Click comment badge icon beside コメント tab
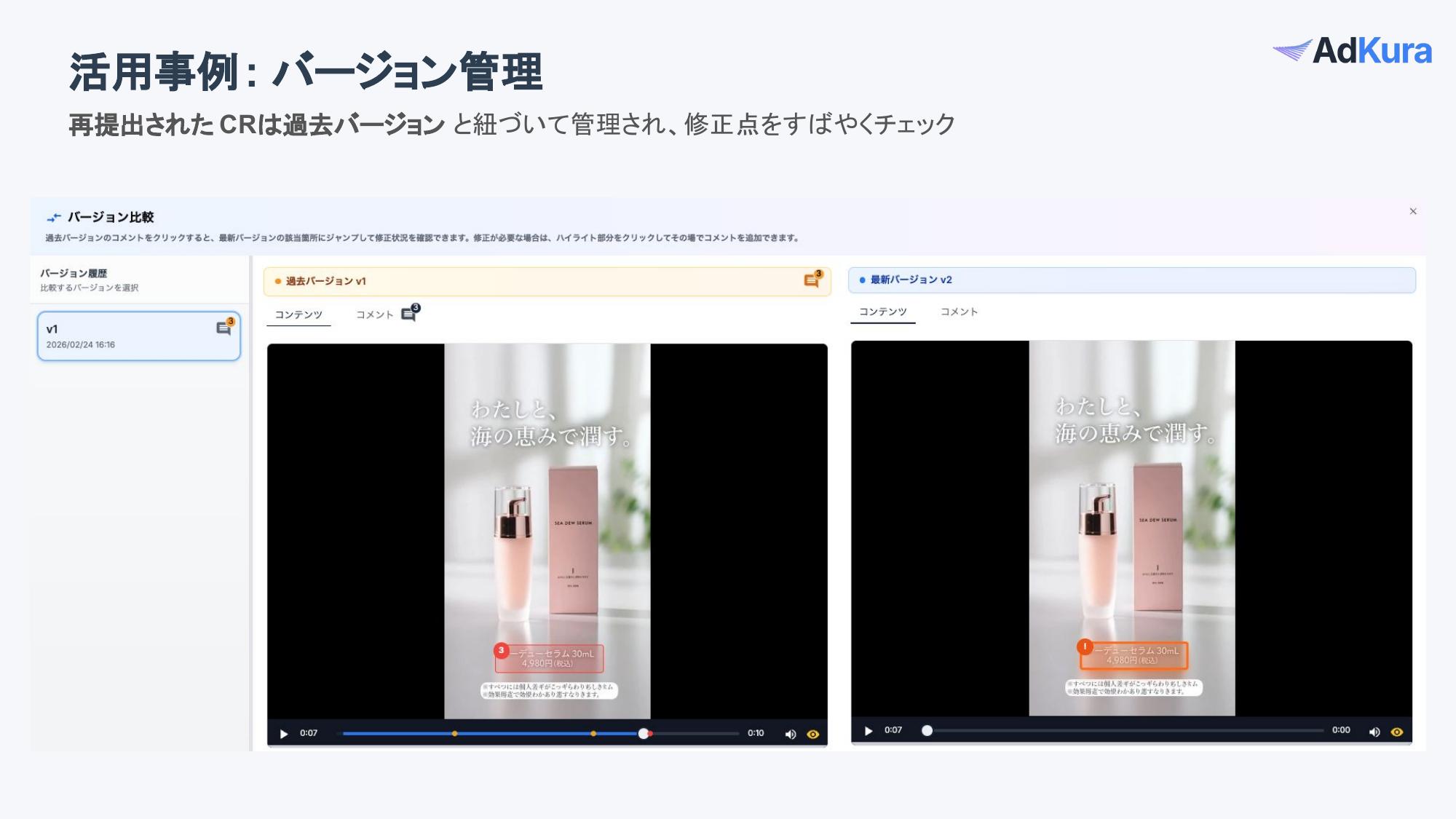 point(409,314)
